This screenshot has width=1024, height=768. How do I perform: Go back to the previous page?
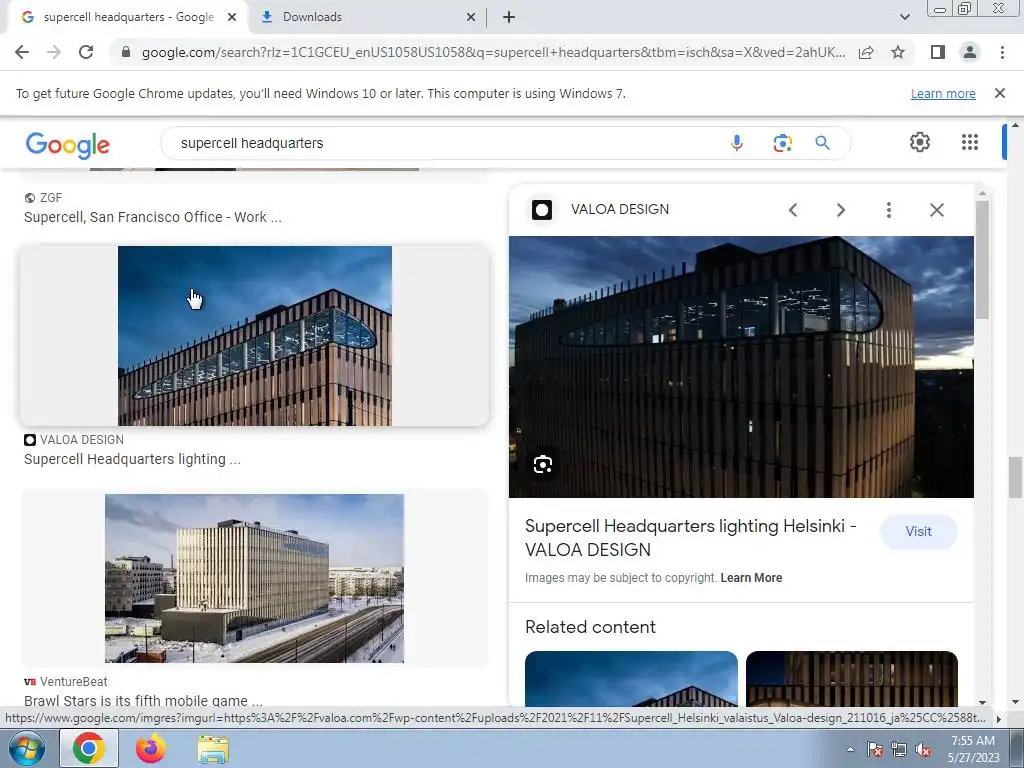pos(22,52)
